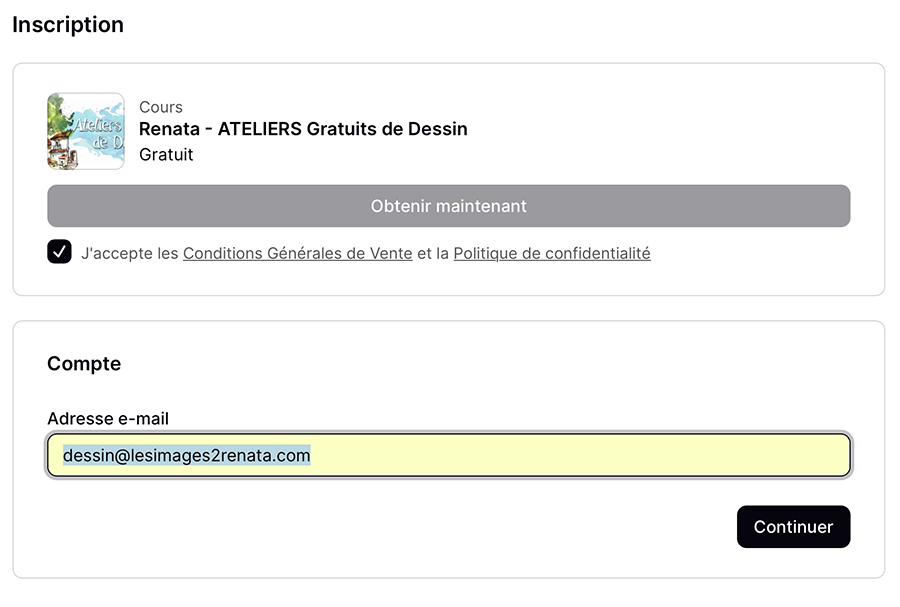This screenshot has height=607, width=900.
Task: Click the J'accepte les text beside the checkbox
Action: click(129, 254)
